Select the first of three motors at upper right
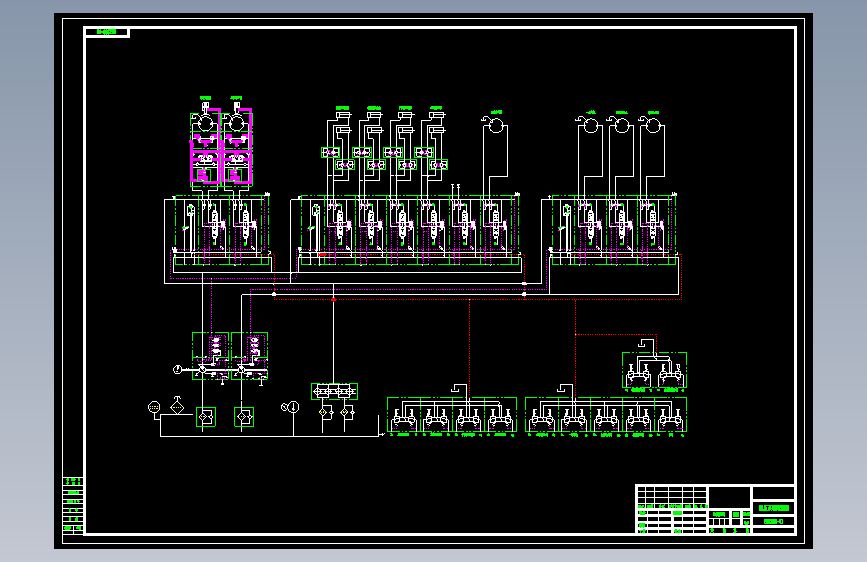The width and height of the screenshot is (867, 562). (590, 126)
